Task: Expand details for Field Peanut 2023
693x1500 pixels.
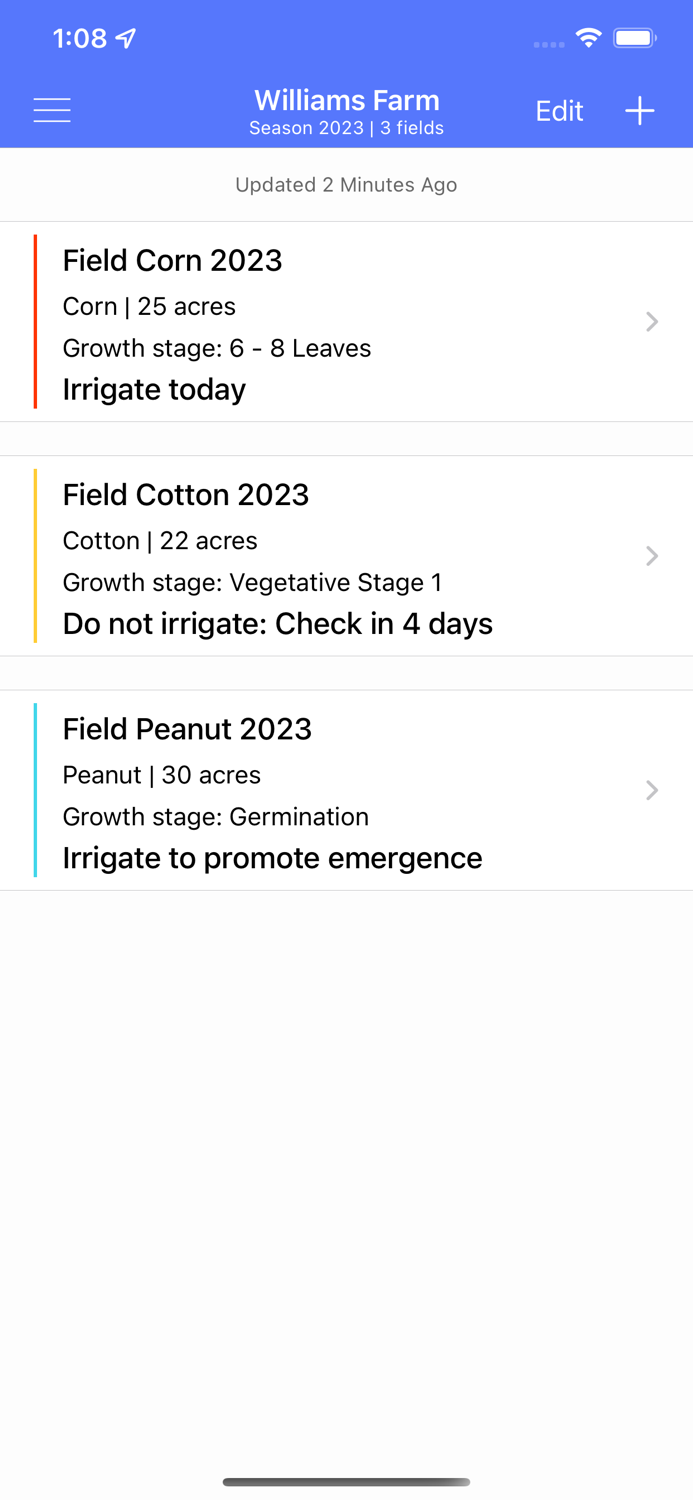Action: click(652, 790)
